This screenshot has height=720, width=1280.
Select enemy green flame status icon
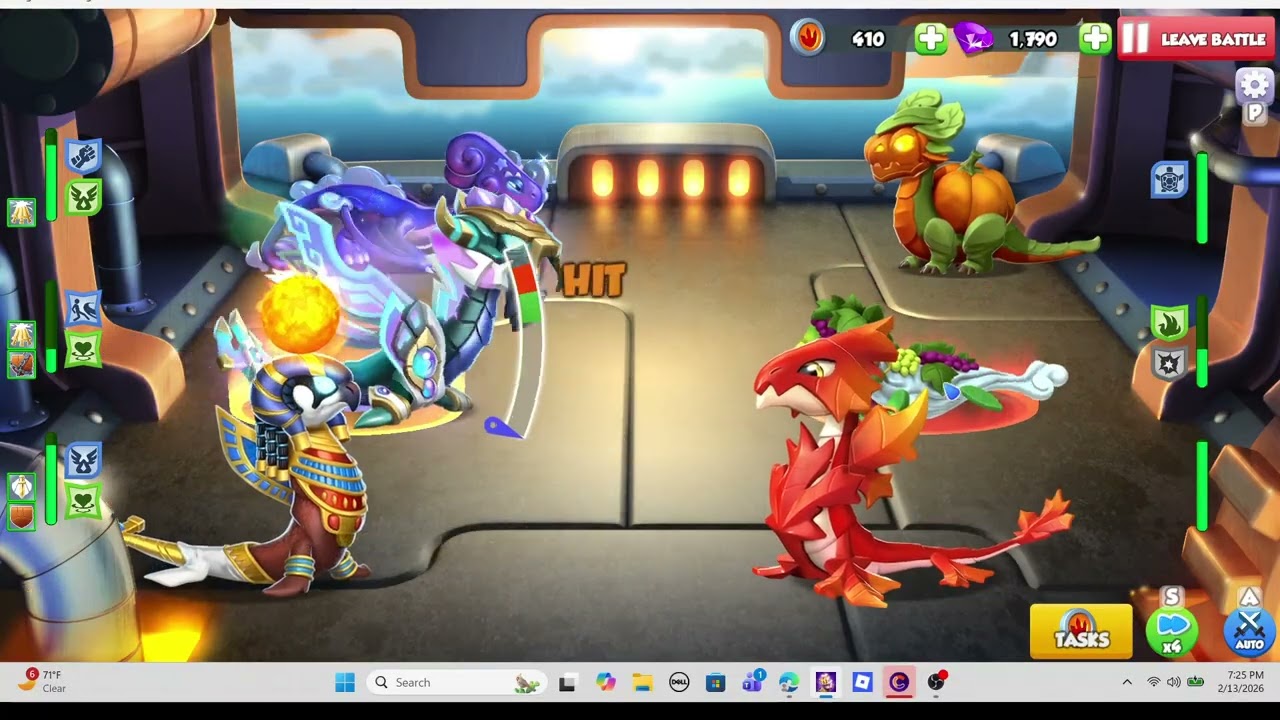(1169, 323)
